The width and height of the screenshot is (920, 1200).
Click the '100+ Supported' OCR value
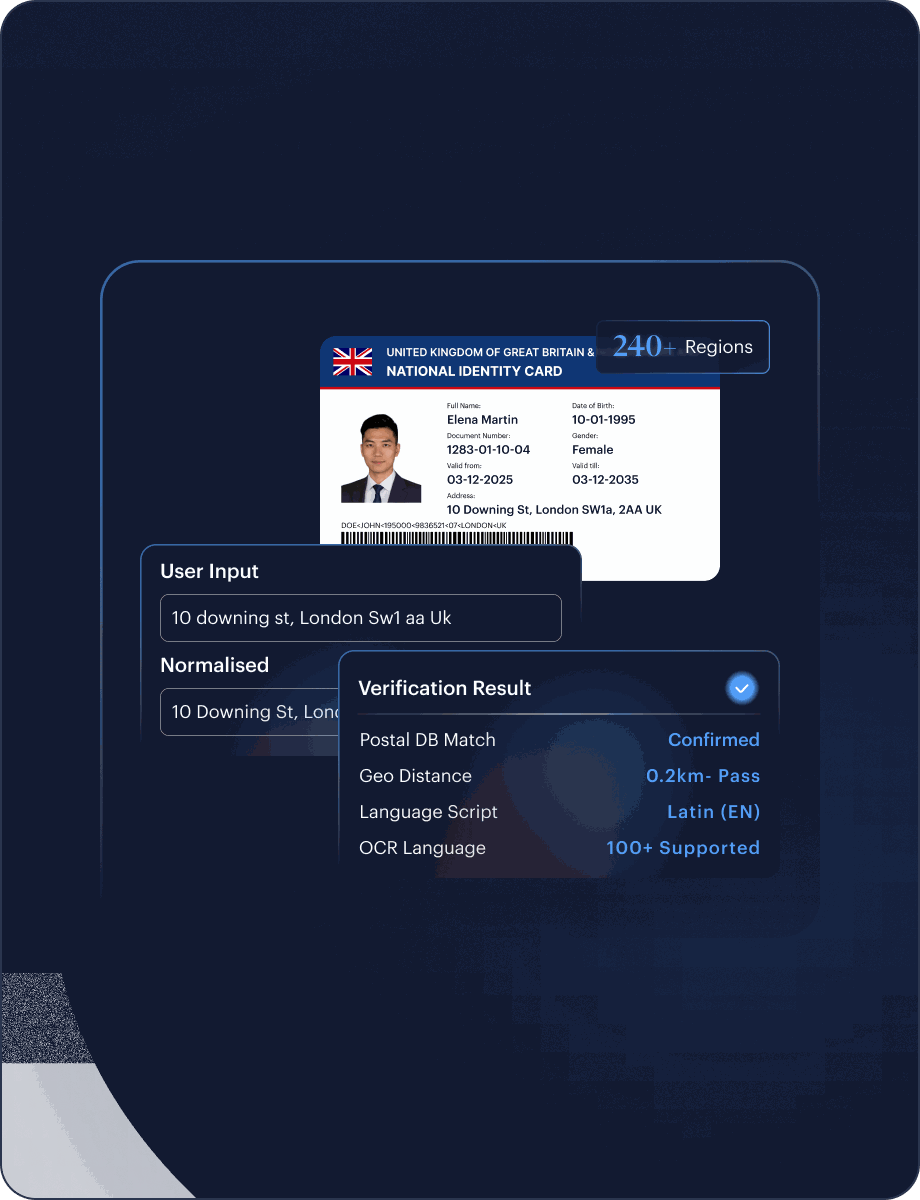pyautogui.click(x=683, y=848)
